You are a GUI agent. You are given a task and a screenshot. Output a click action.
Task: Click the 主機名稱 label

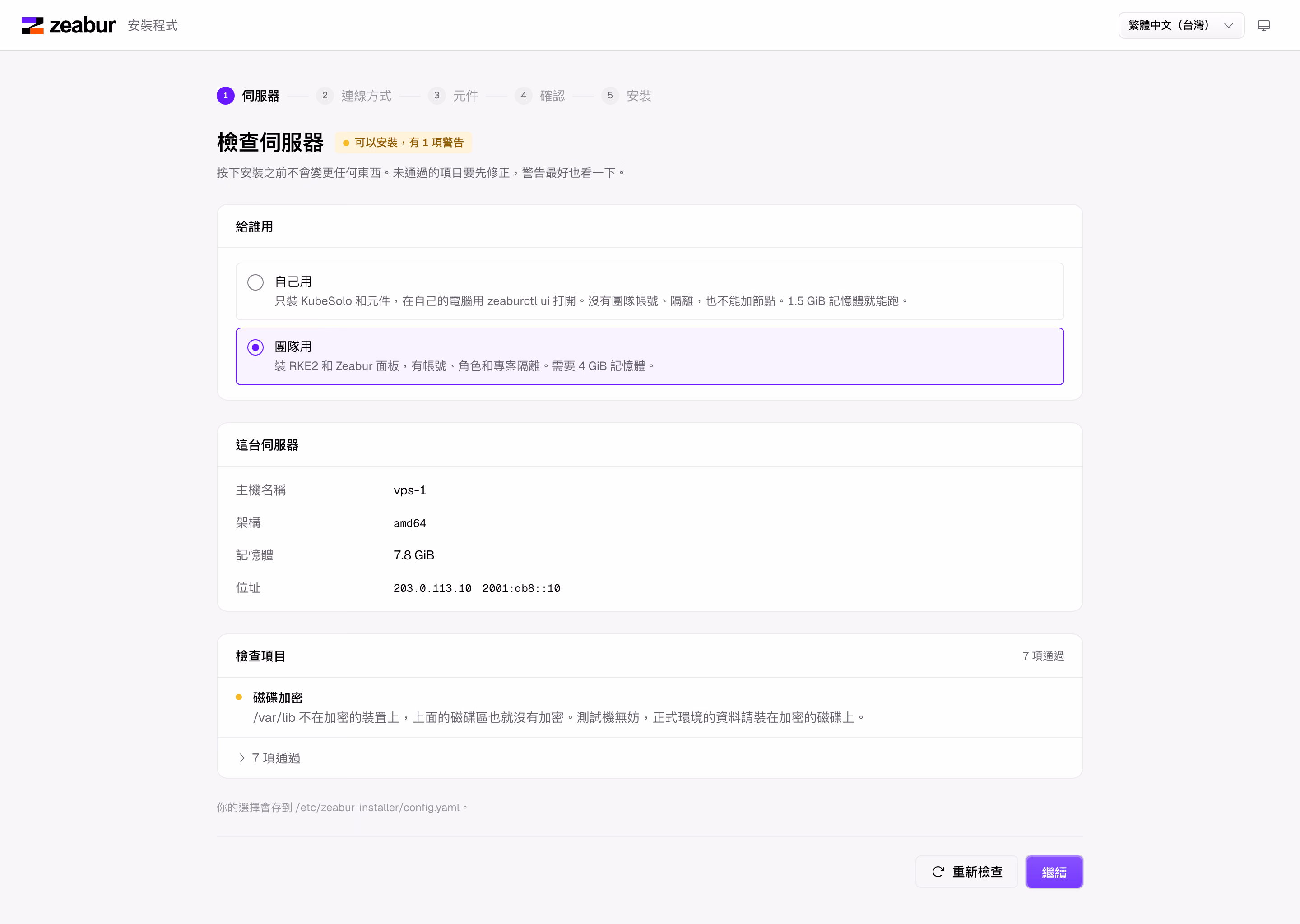261,490
